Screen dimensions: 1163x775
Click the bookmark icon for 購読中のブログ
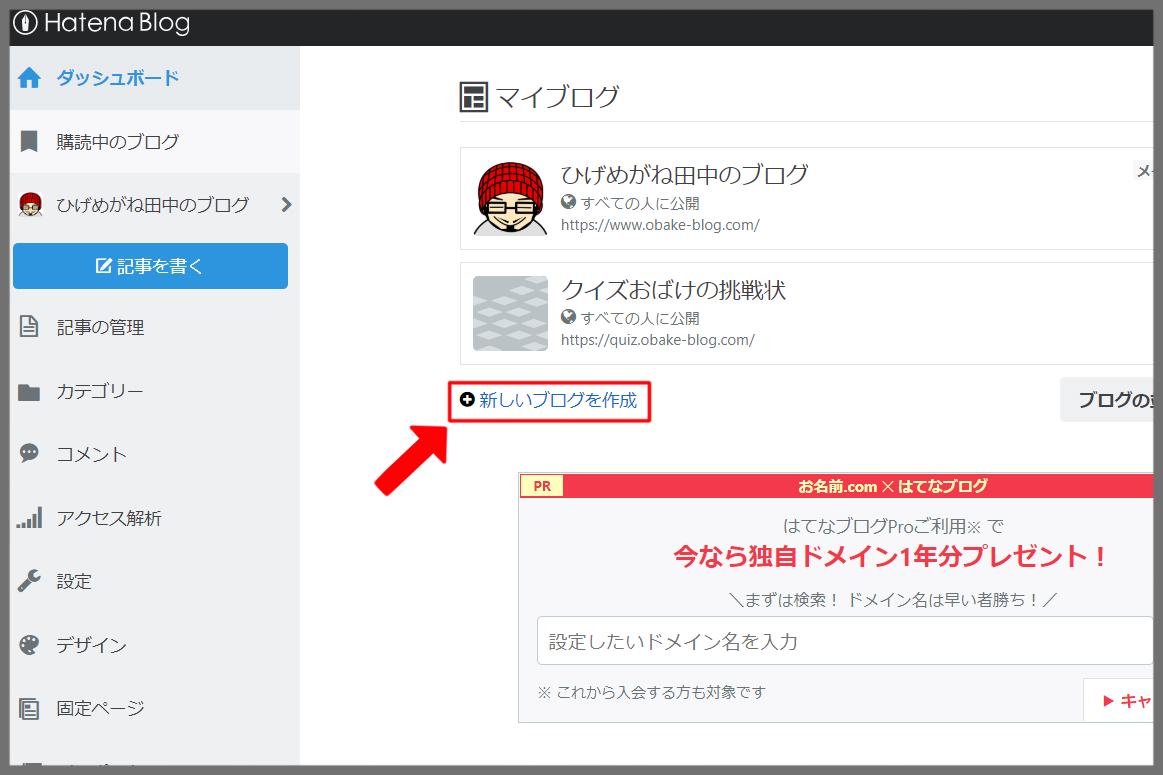29,141
